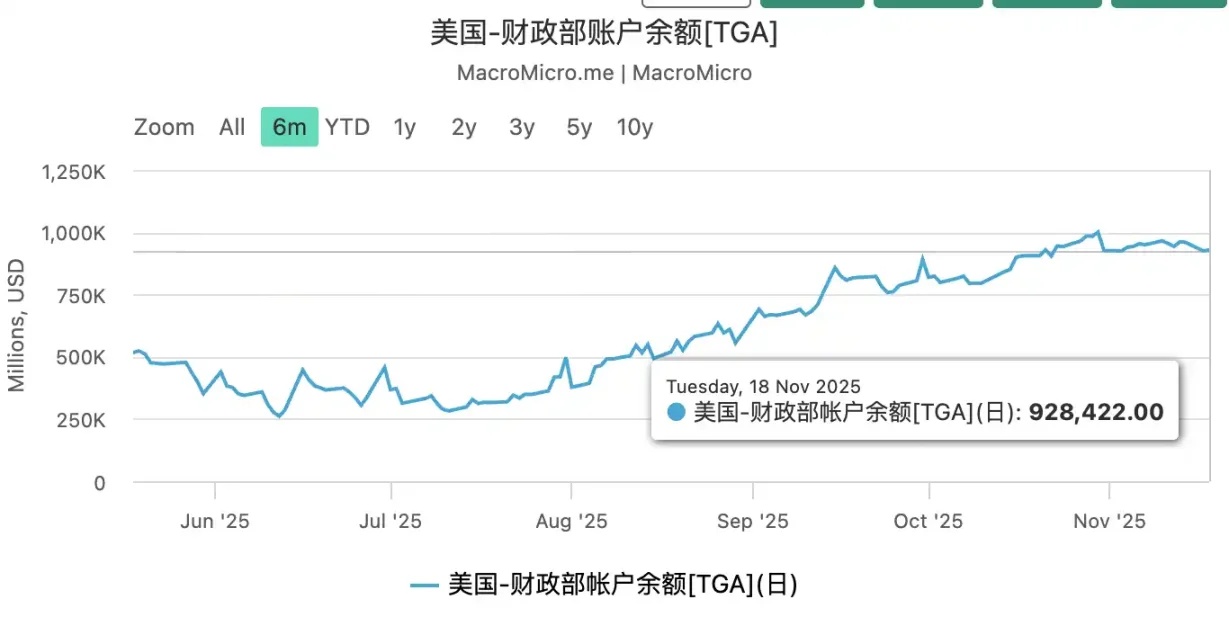Select the 3y zoom option
1229x617 pixels.
click(521, 127)
